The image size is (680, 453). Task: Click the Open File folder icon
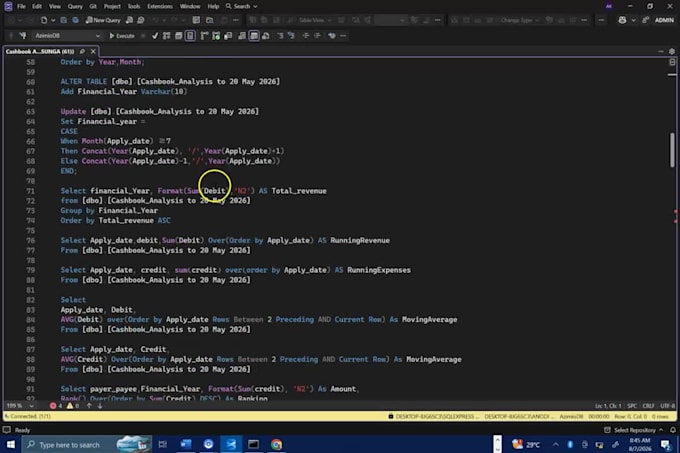point(209,20)
